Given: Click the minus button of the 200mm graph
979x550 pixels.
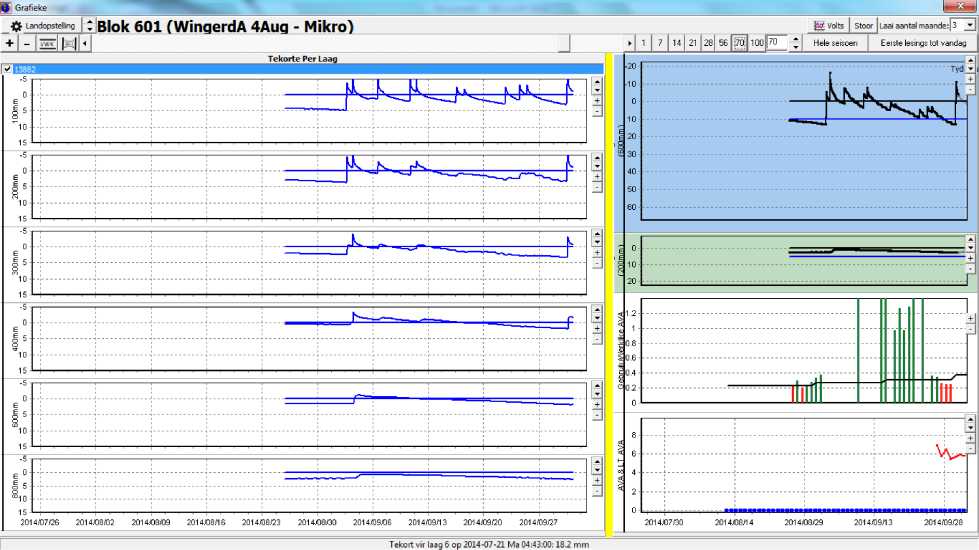Looking at the screenshot, I should [x=597, y=187].
